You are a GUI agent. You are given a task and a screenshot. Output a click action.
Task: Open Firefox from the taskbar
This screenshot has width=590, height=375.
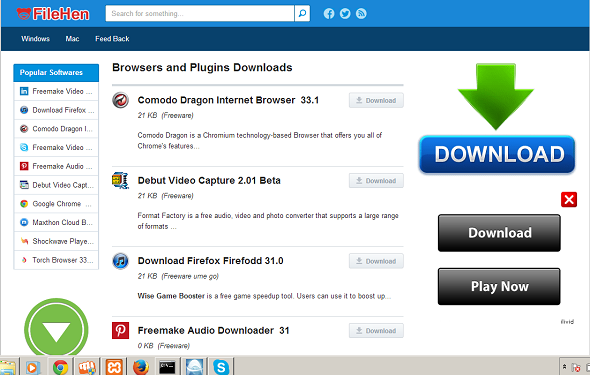point(141,367)
